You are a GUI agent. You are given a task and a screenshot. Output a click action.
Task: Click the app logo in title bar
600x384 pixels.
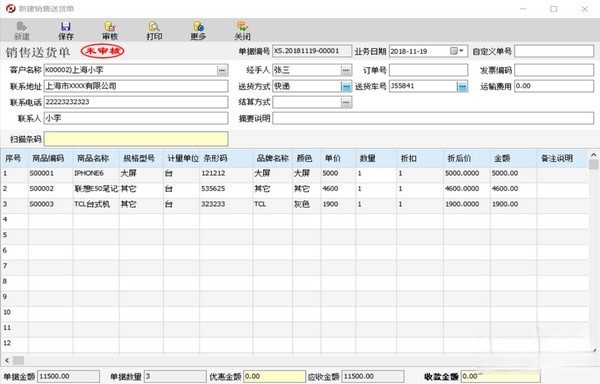tap(10, 8)
